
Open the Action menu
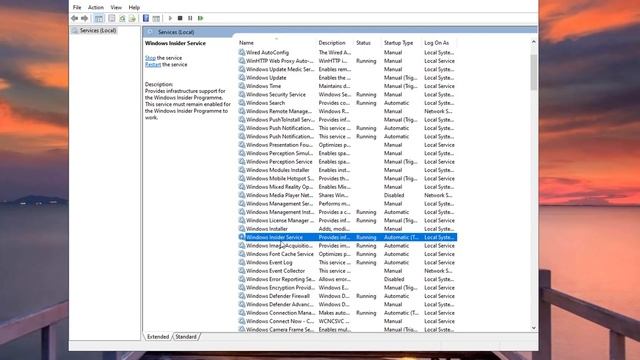[x=96, y=7]
